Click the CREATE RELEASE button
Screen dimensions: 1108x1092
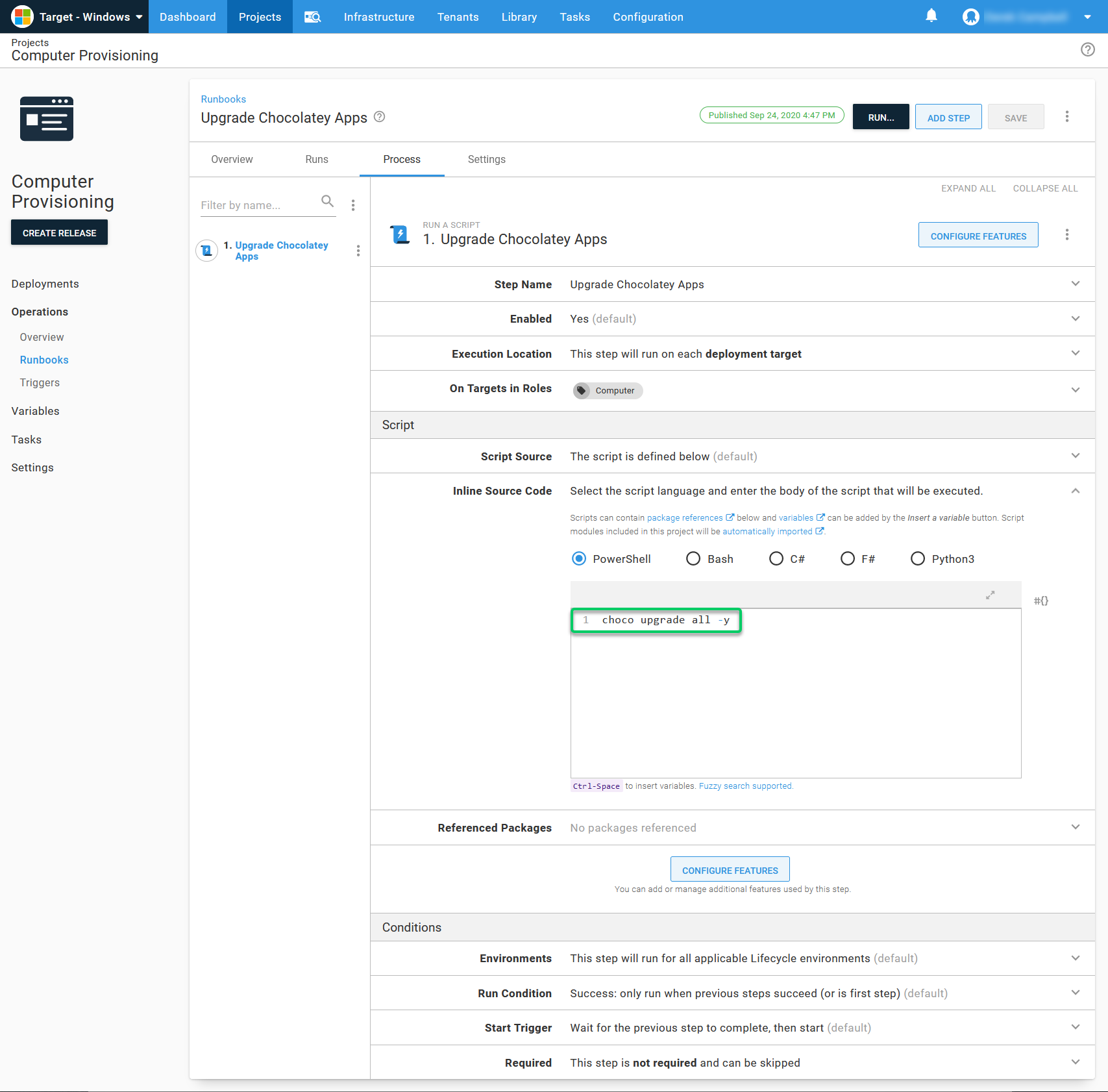59,232
